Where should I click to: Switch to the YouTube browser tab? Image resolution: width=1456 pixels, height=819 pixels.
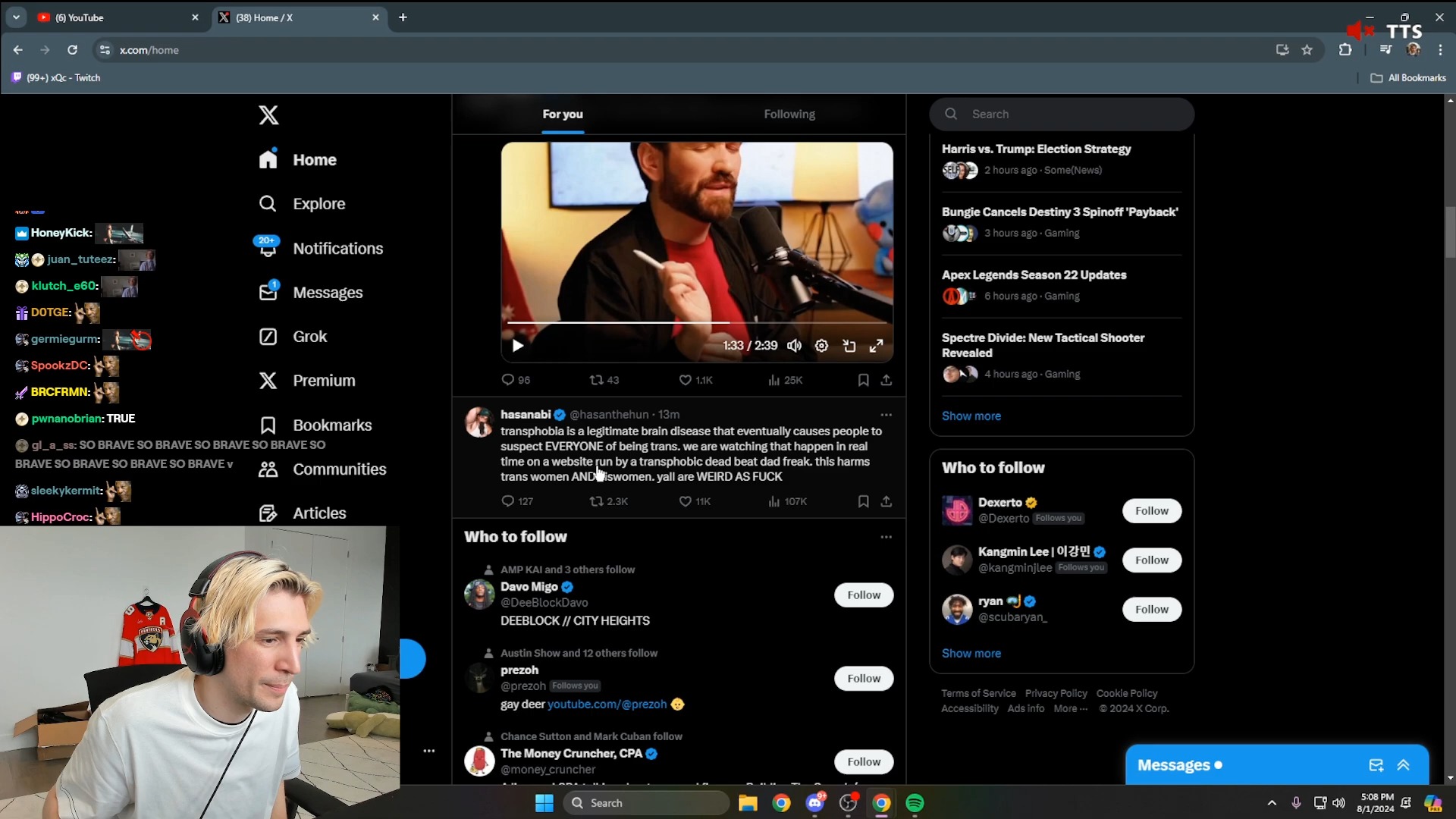(119, 17)
